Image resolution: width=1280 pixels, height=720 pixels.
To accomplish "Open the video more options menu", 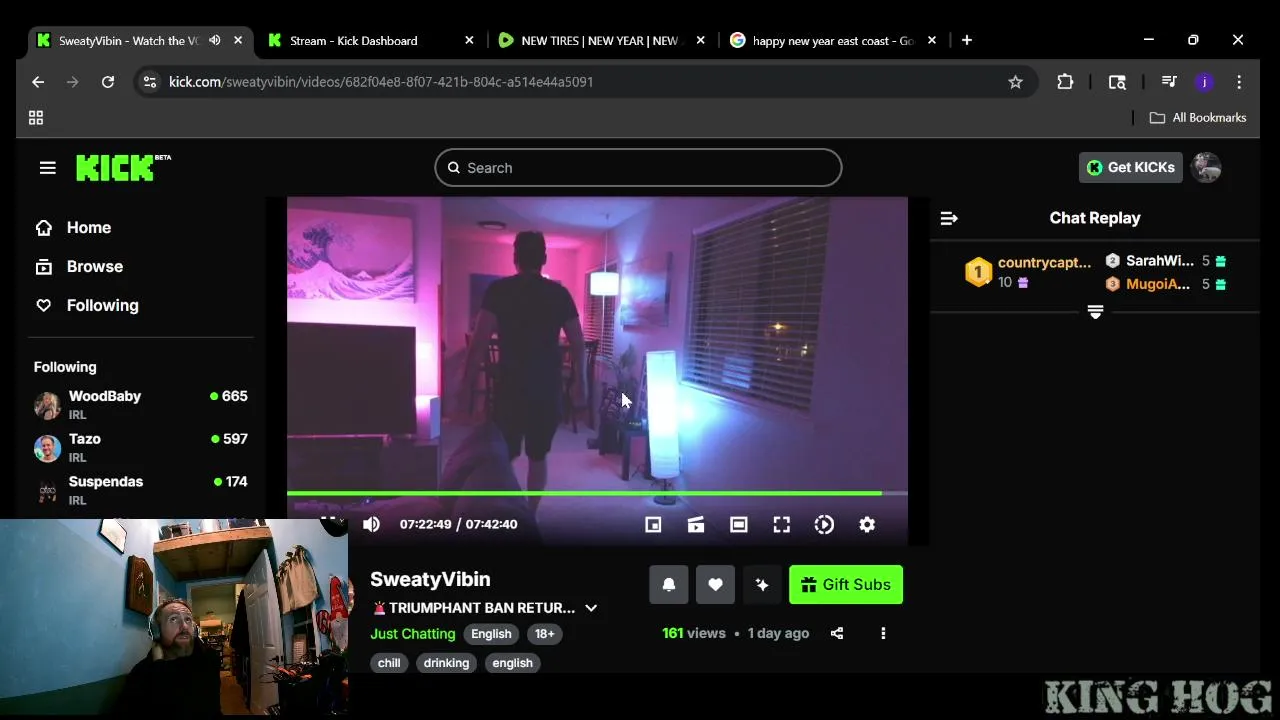I will click(x=883, y=633).
